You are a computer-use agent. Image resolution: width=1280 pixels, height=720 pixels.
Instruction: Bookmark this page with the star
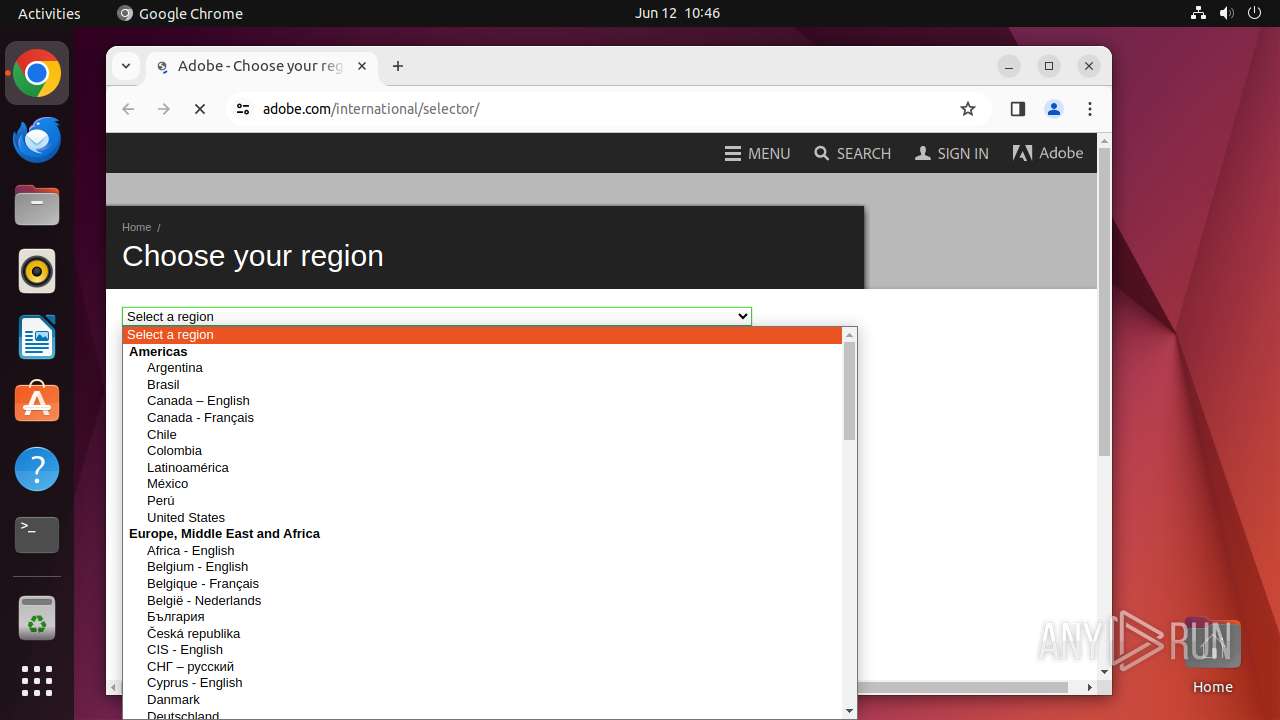(x=967, y=109)
